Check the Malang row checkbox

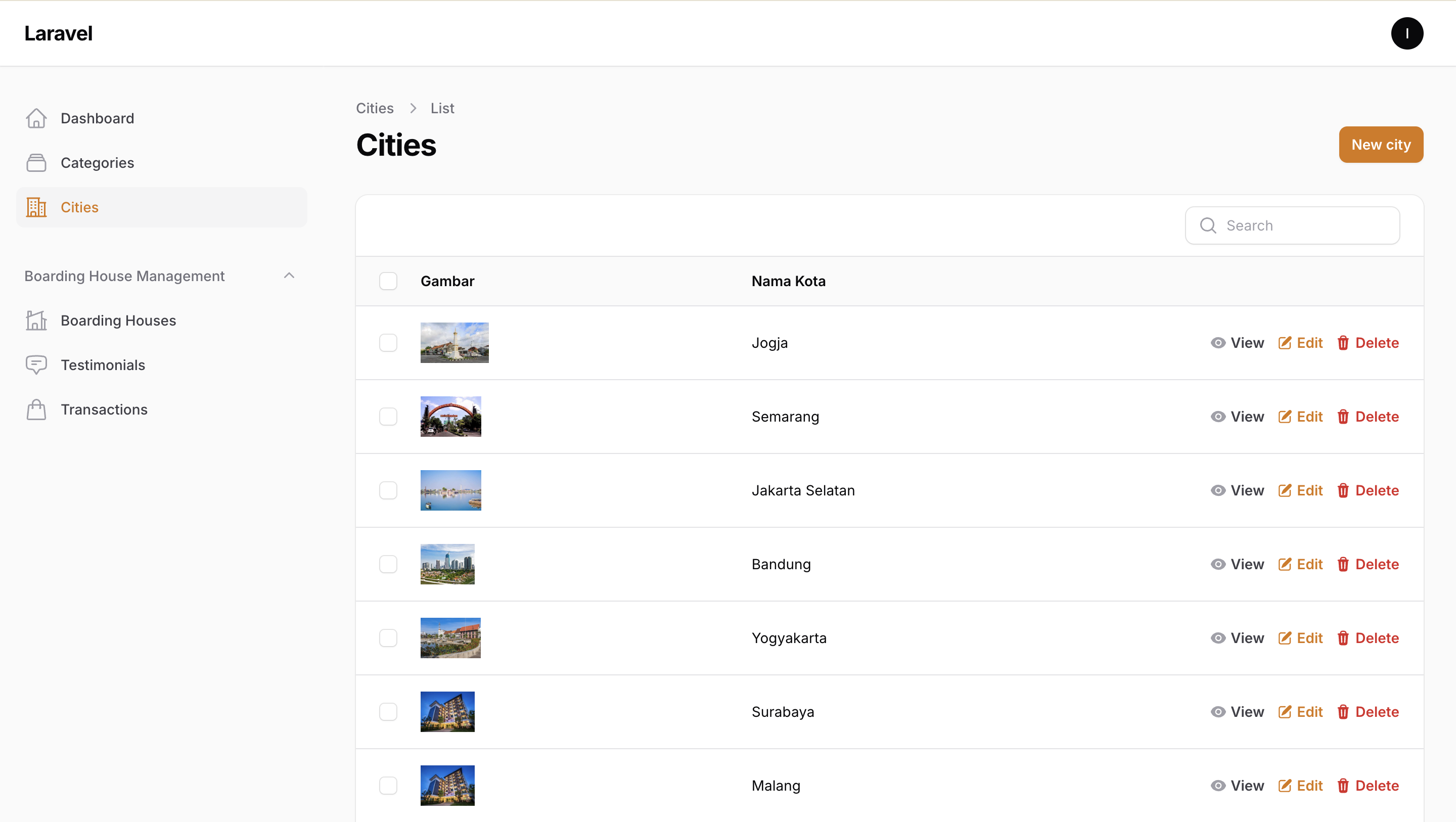[x=388, y=786]
